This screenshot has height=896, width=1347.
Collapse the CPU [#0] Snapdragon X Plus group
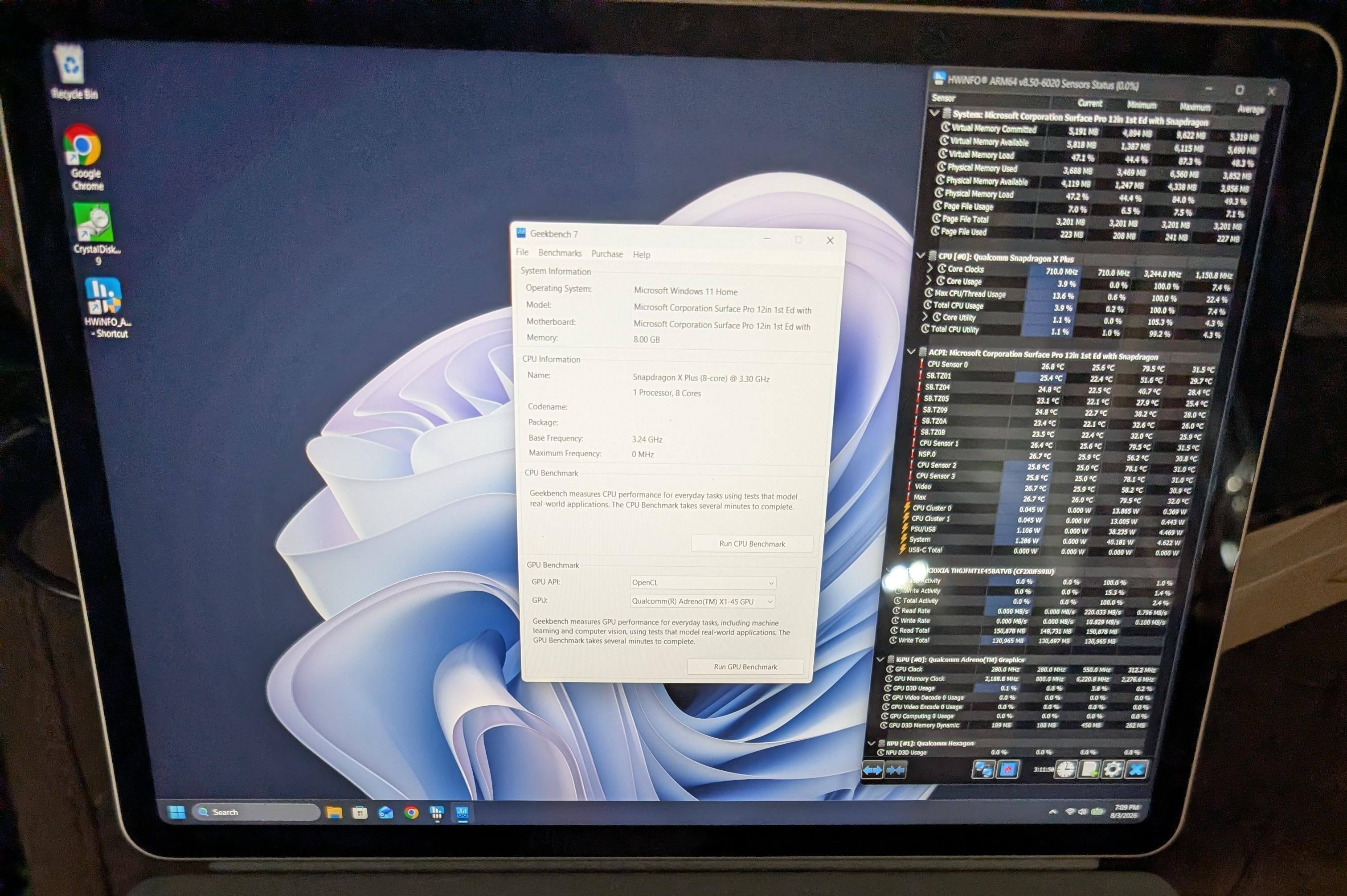tap(920, 255)
